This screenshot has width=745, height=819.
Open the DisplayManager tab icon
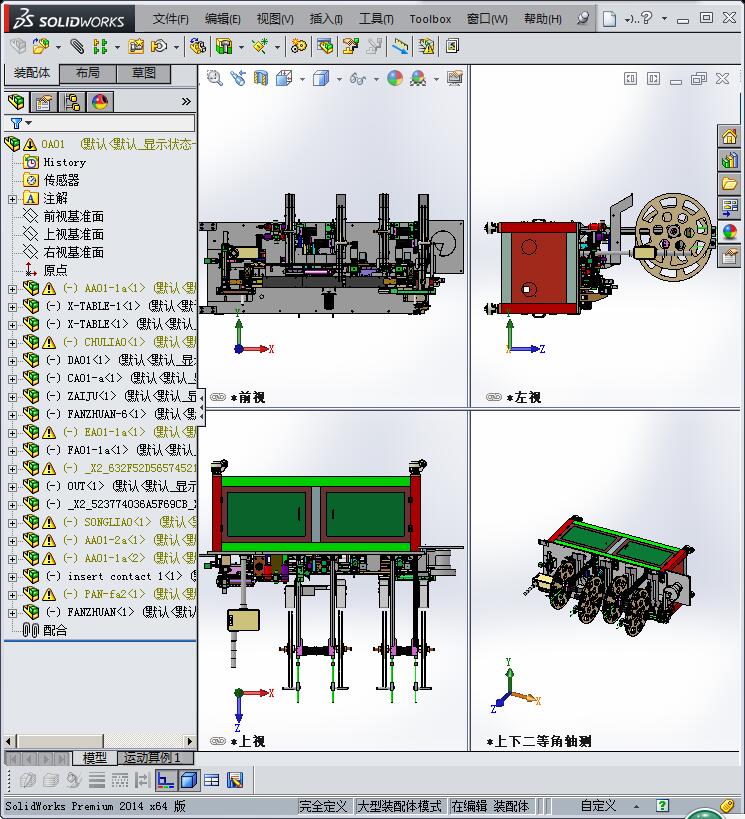click(100, 102)
